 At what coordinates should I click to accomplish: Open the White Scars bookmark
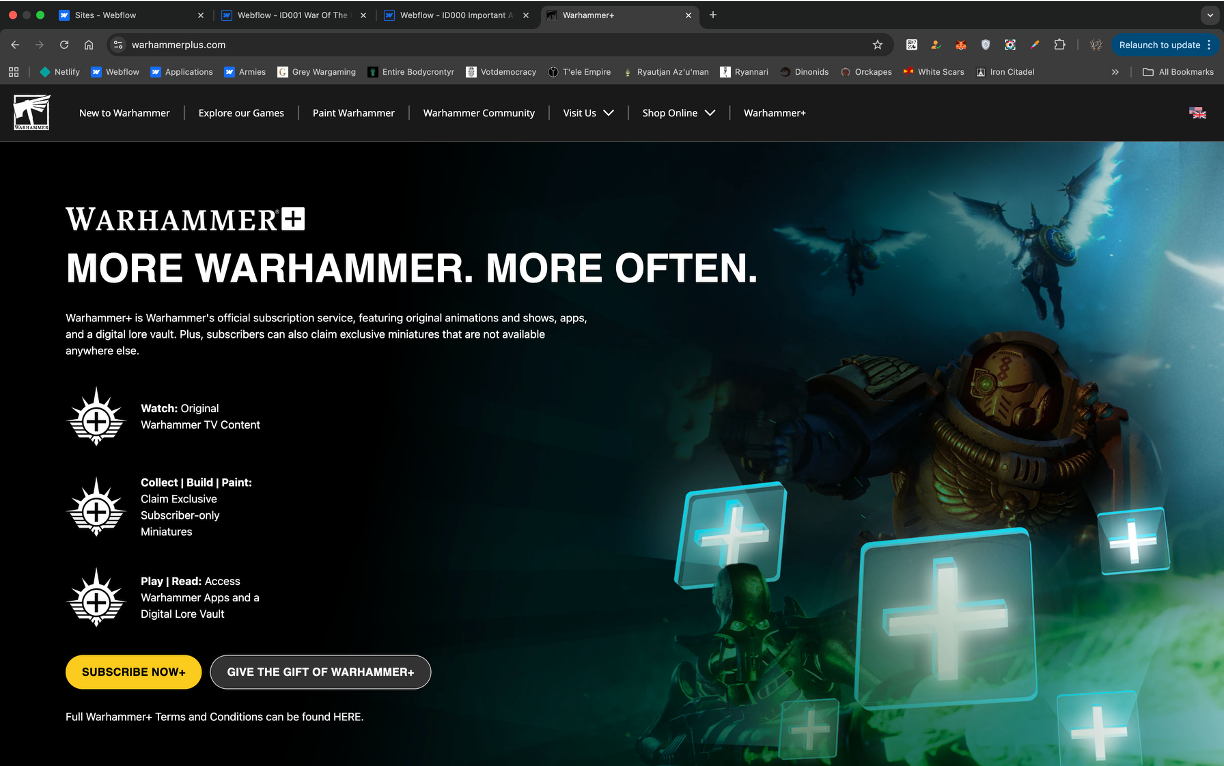(933, 72)
